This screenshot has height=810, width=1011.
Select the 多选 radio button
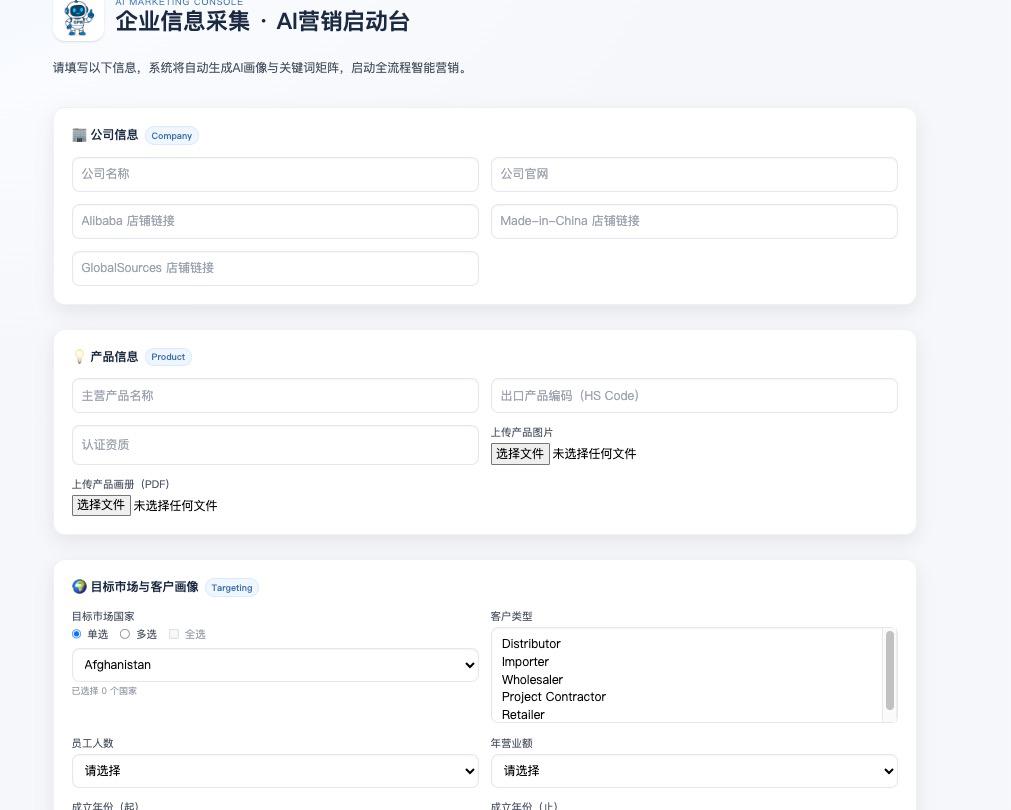[x=125, y=634]
